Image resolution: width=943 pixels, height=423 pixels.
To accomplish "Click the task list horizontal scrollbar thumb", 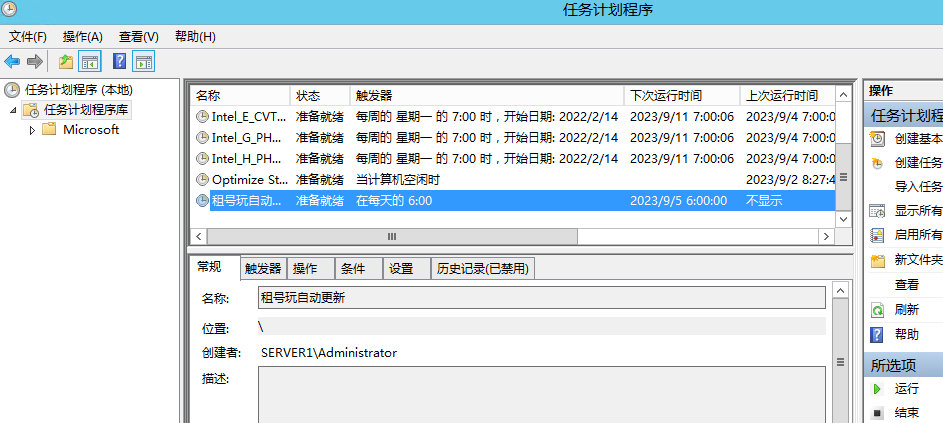I will [392, 236].
